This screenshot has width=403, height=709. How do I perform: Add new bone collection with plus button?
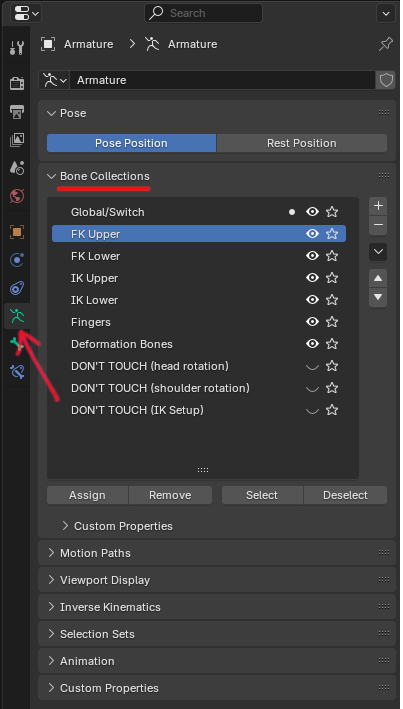click(378, 206)
